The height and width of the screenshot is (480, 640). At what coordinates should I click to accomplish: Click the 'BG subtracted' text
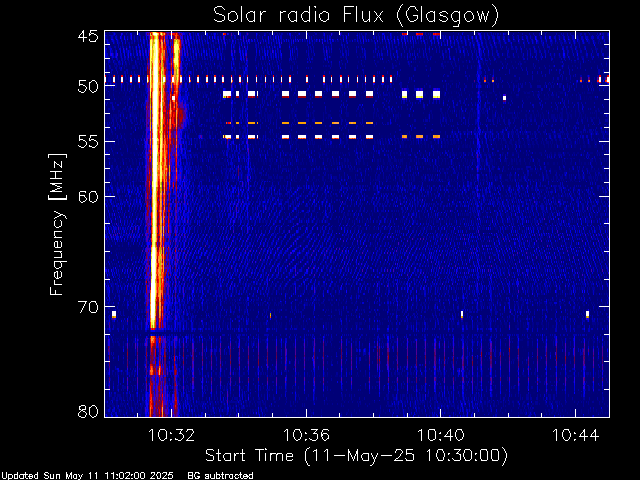click(x=220, y=476)
